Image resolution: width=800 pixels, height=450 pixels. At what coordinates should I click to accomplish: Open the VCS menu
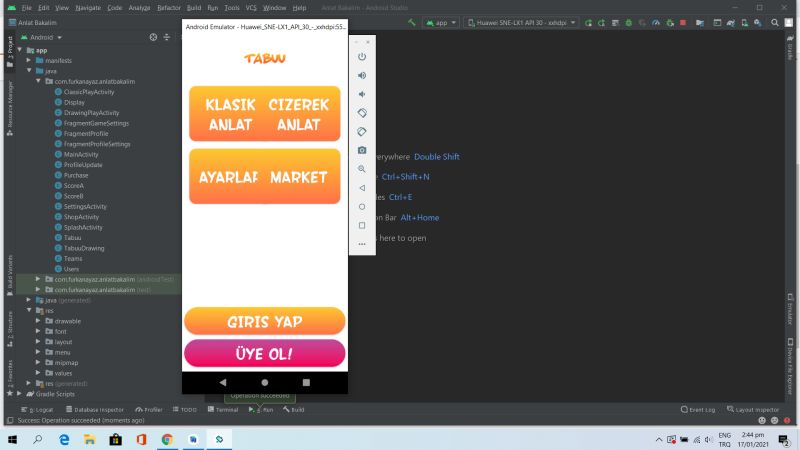point(251,8)
